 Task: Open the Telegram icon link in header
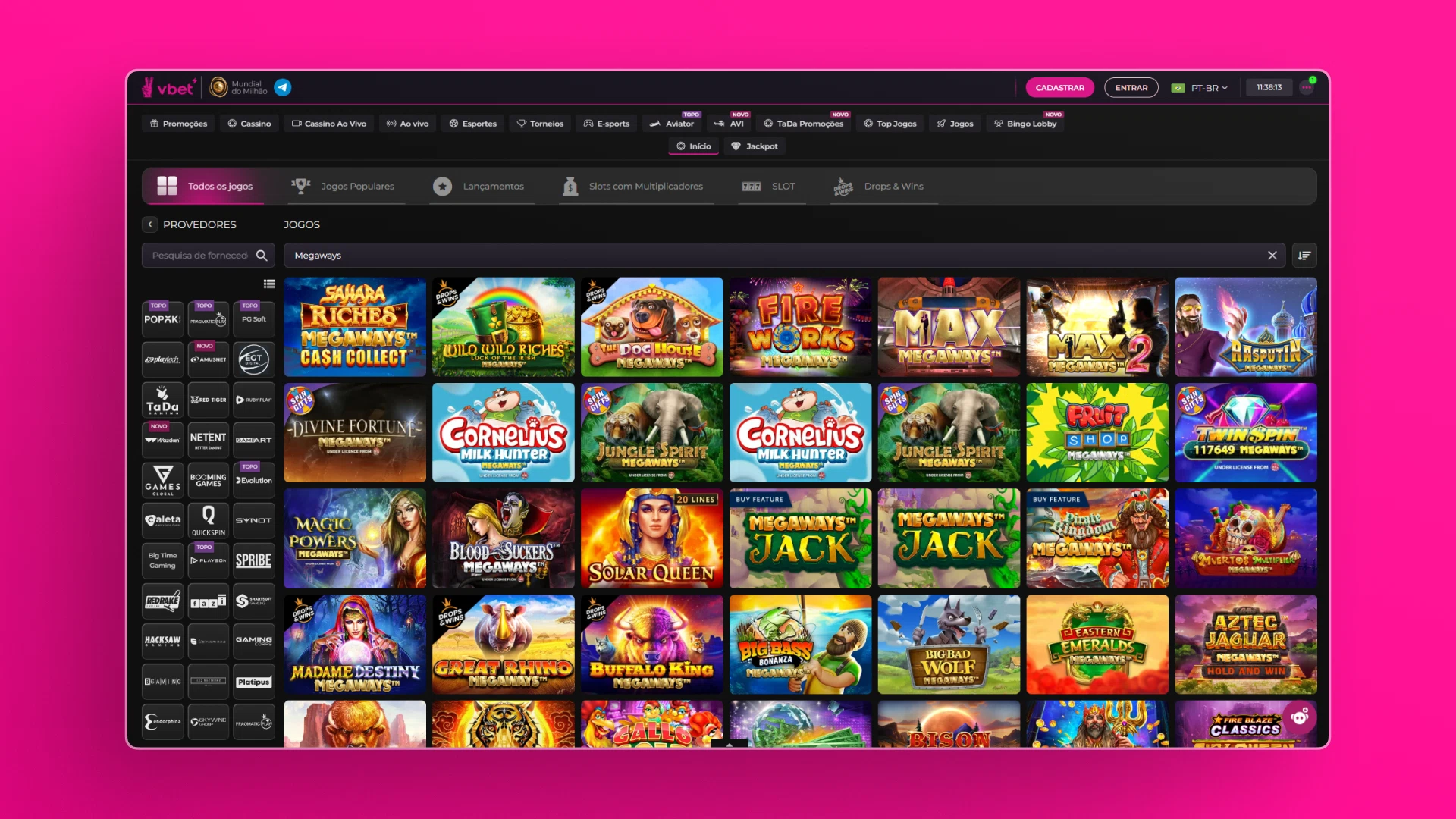282,87
